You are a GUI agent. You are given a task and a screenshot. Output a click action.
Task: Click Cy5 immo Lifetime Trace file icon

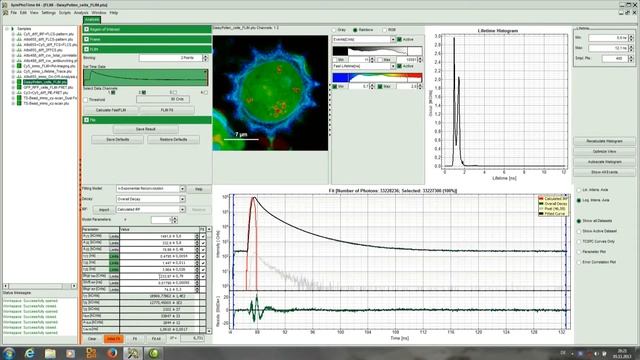[19, 71]
